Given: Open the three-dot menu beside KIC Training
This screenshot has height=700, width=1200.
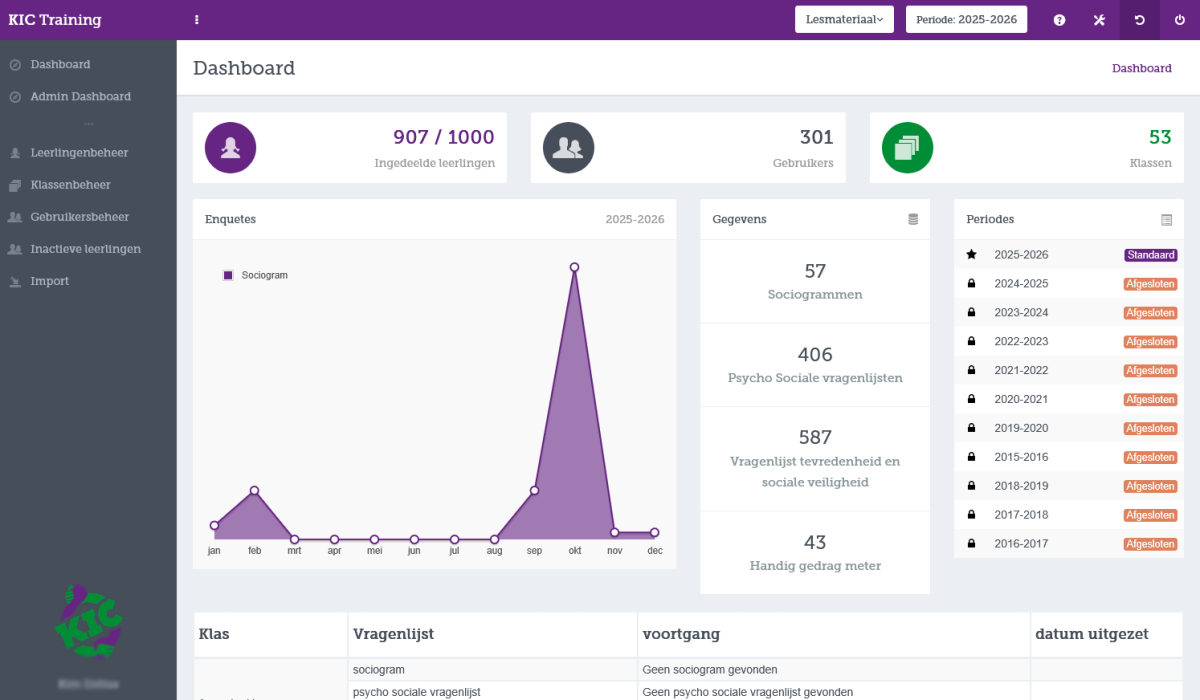Looking at the screenshot, I should [x=197, y=20].
